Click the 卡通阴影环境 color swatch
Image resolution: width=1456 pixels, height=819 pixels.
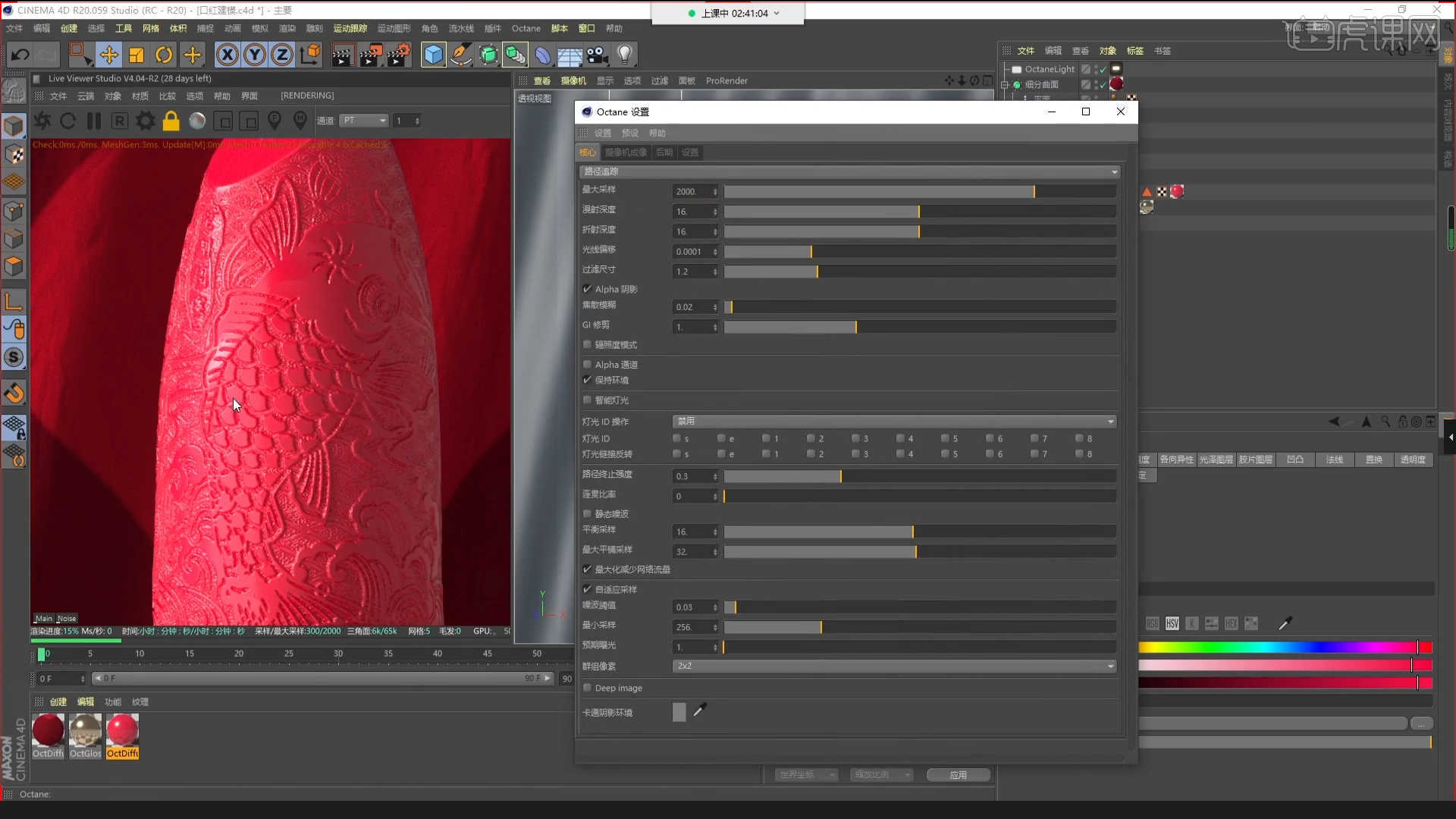(679, 712)
